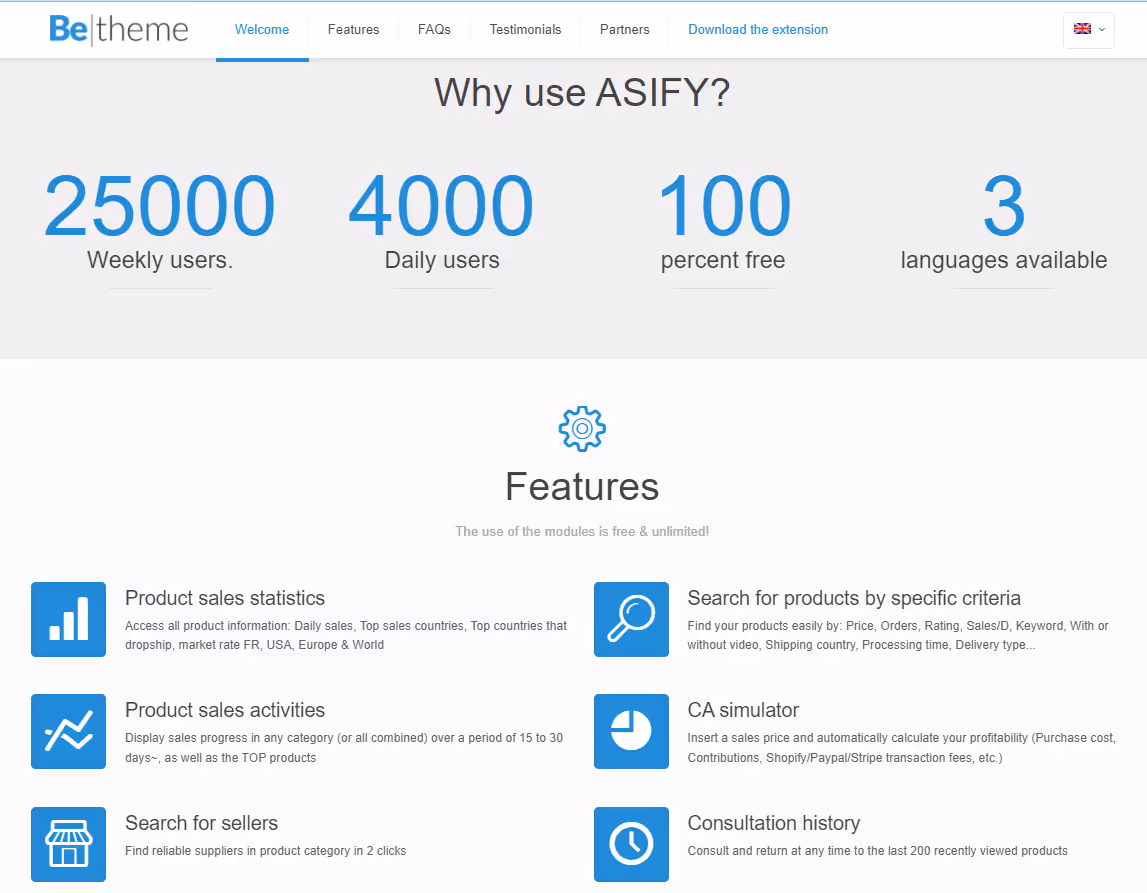Select the Welcome navigation item

click(262, 30)
